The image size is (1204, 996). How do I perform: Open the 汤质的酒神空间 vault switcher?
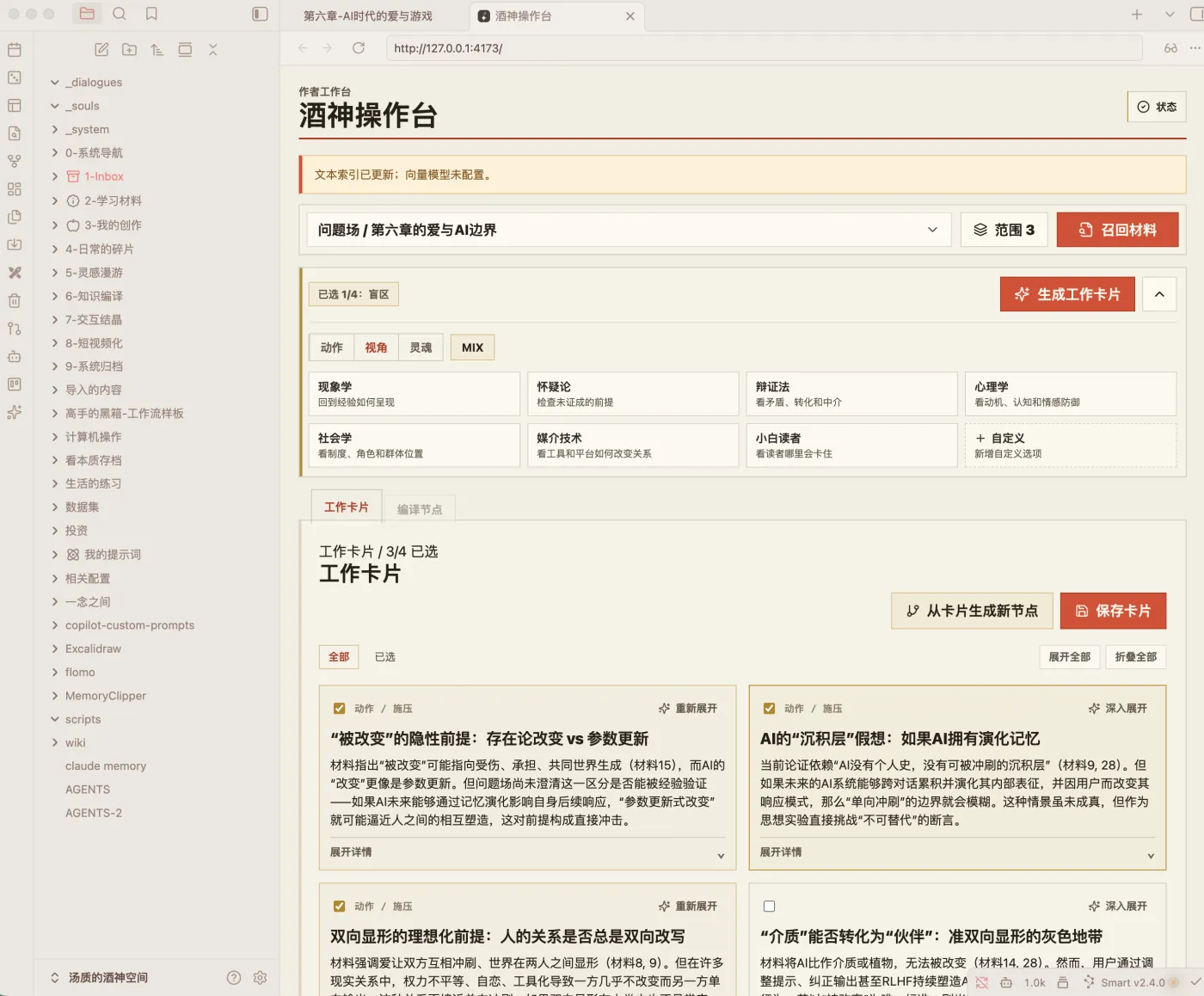pyautogui.click(x=100, y=977)
